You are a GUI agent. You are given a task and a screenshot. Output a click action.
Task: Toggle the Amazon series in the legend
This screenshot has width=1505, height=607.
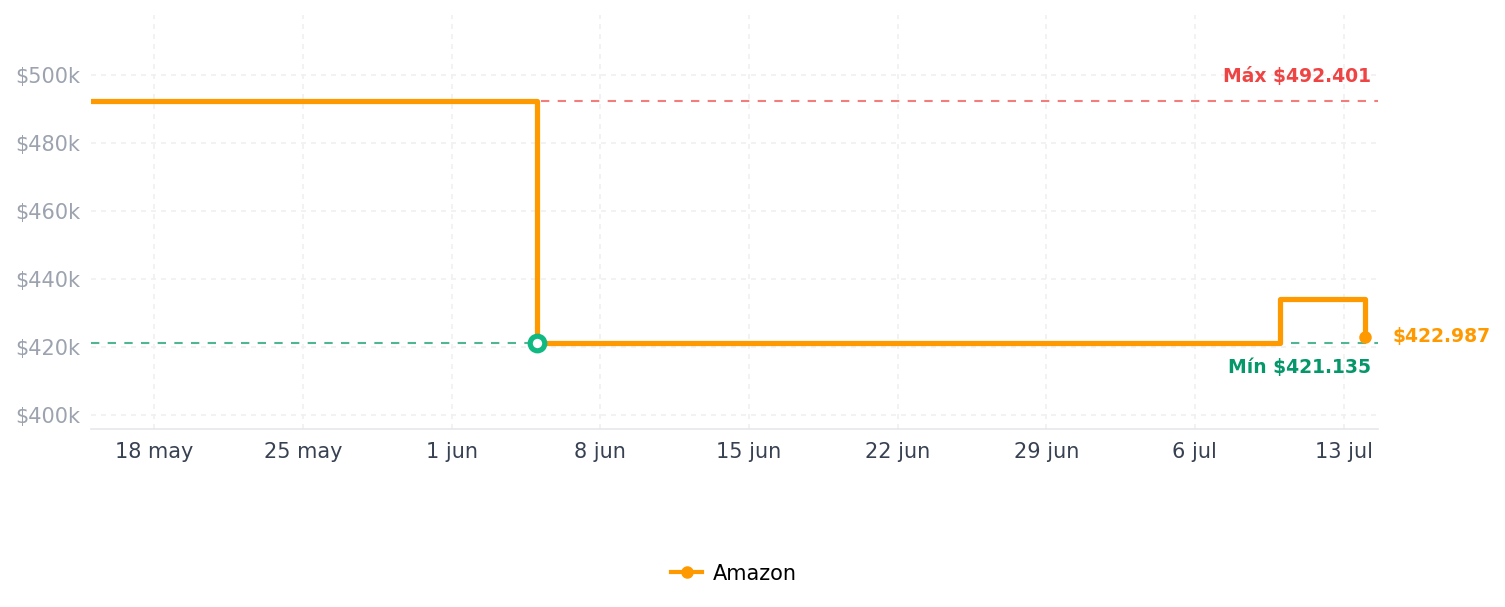pyautogui.click(x=733, y=573)
